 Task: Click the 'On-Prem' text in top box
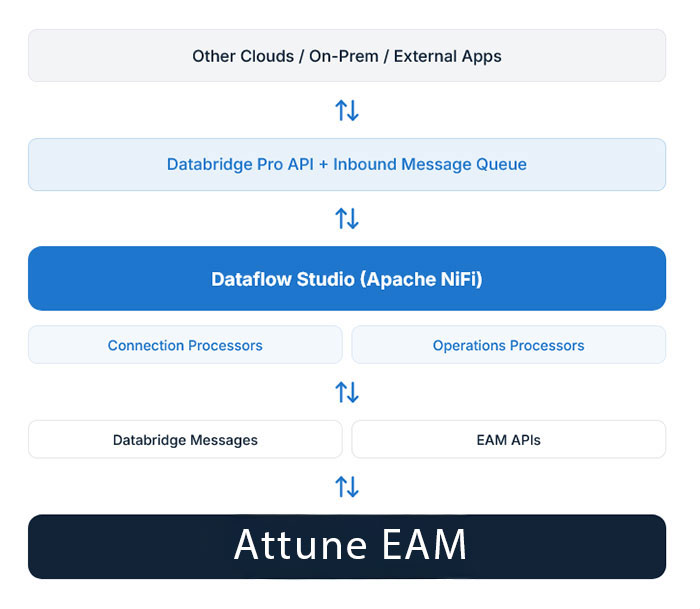click(343, 56)
